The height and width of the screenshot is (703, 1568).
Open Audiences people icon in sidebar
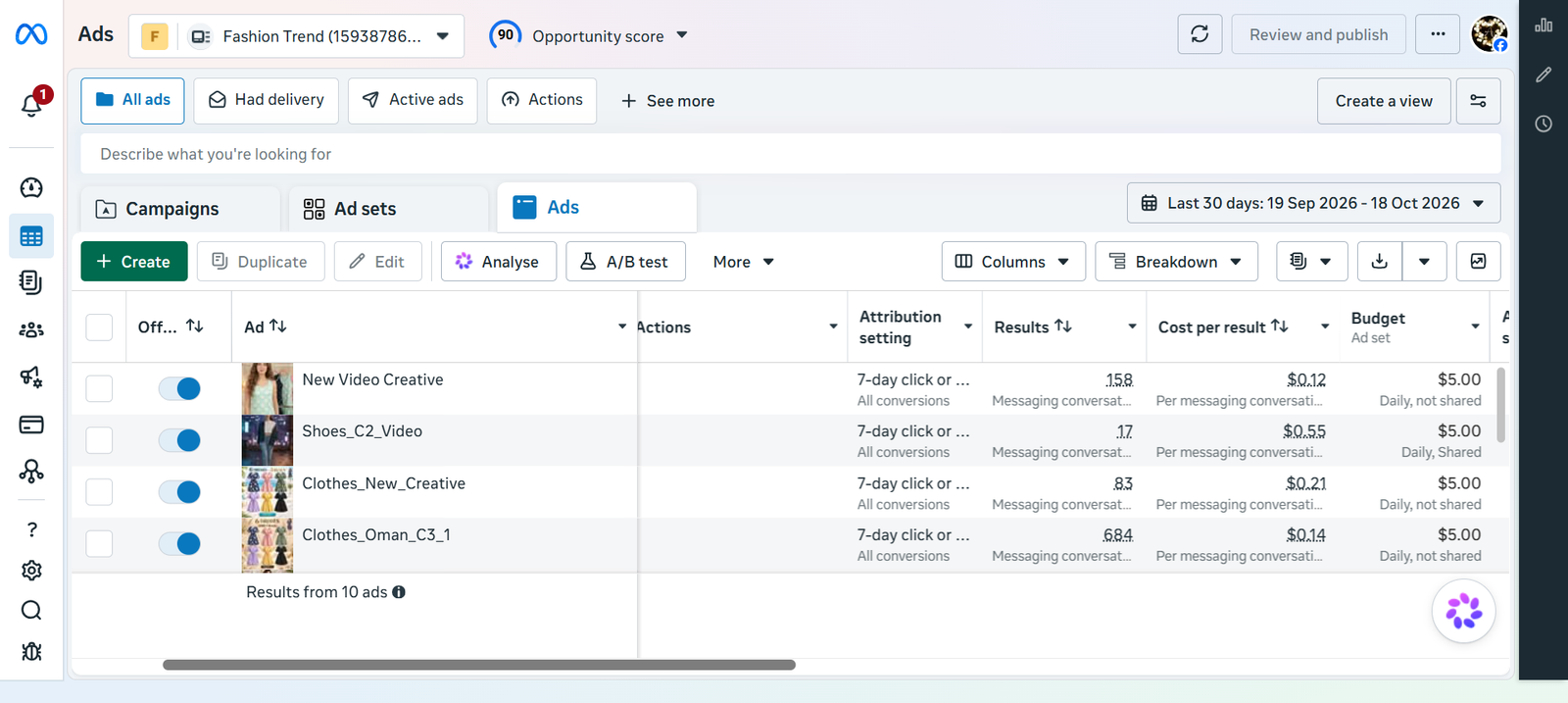click(x=31, y=330)
